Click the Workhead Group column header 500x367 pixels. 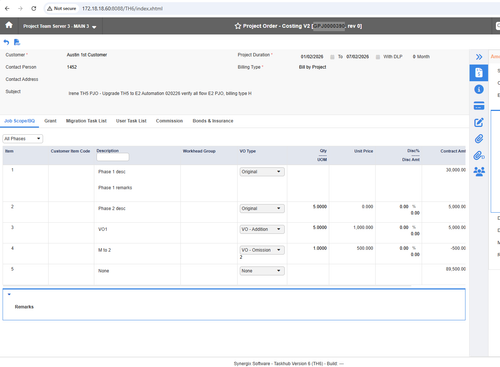(x=199, y=151)
